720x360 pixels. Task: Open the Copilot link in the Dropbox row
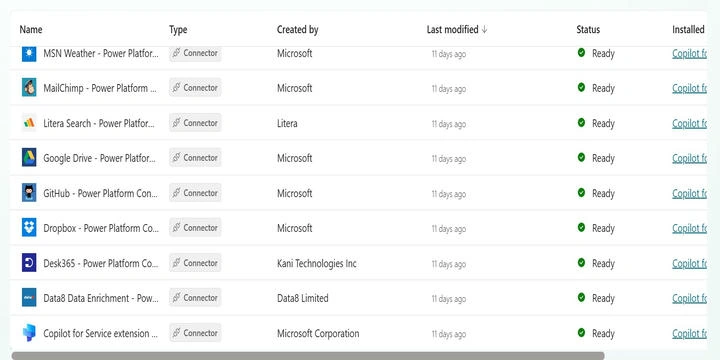(x=689, y=229)
